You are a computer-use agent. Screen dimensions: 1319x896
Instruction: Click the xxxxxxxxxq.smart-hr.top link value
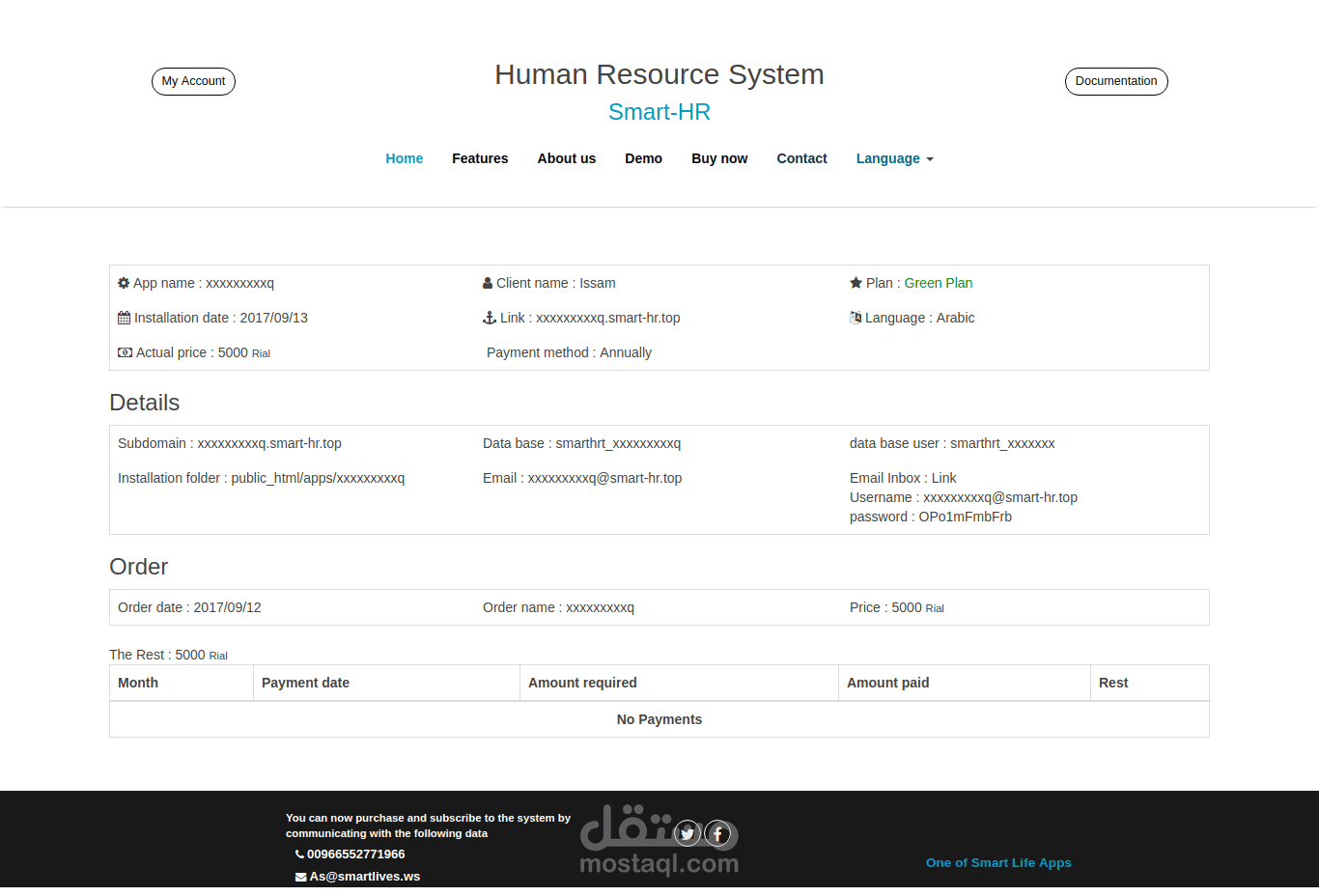(x=608, y=318)
